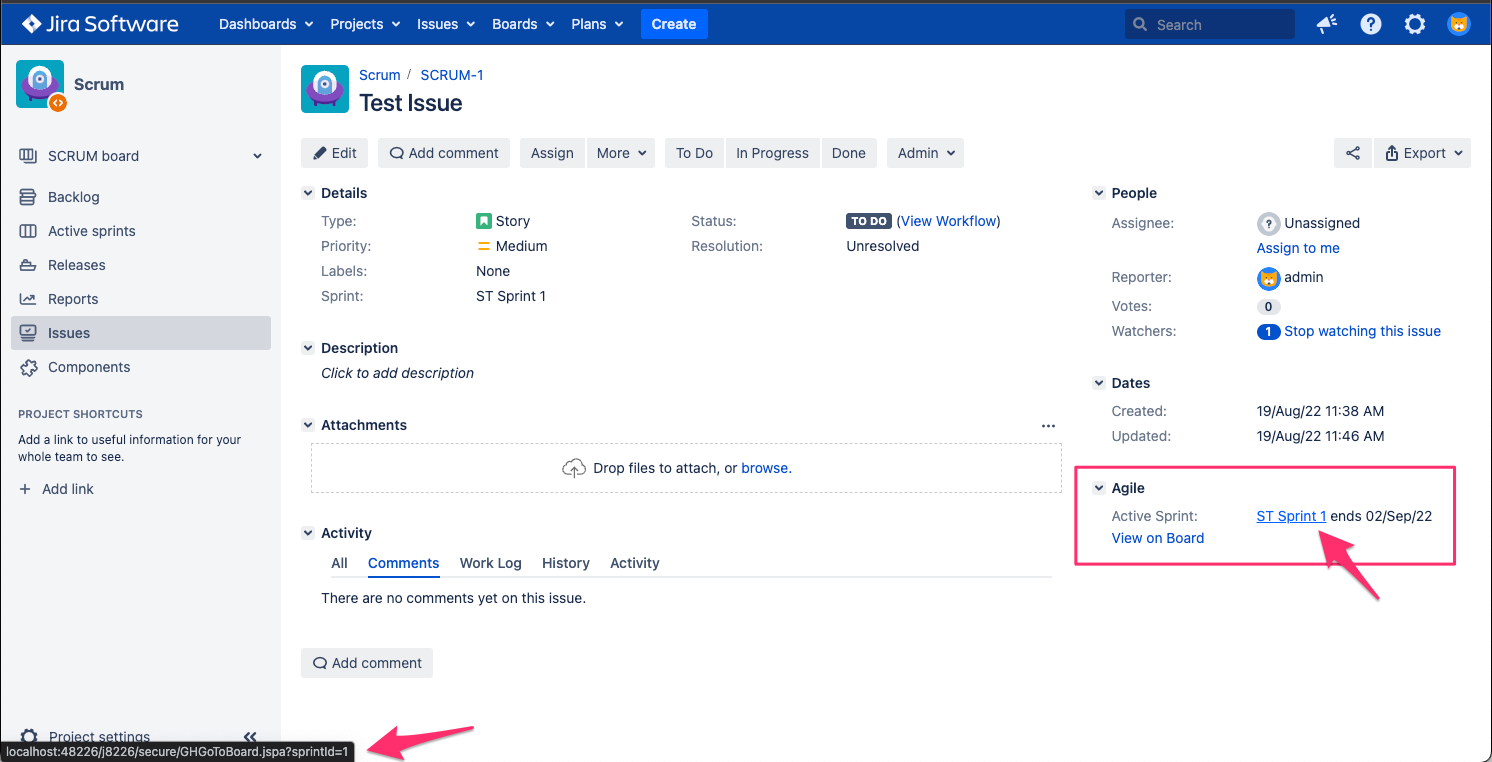Open the ST Sprint 1 link

[x=1291, y=516]
